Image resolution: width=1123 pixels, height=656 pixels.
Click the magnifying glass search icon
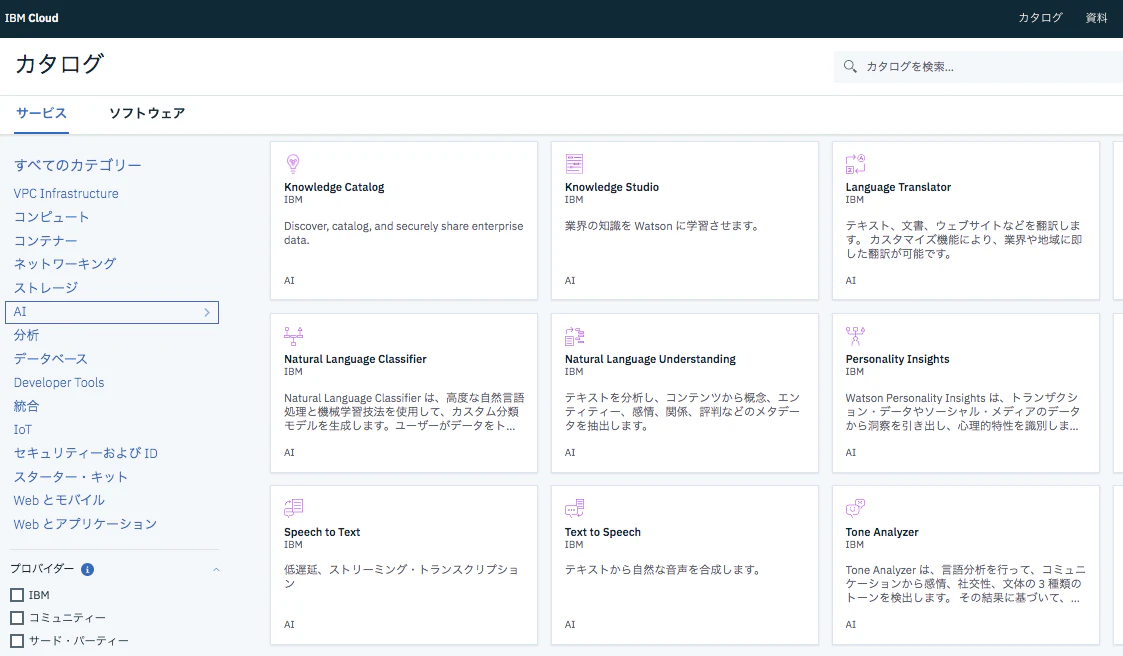click(x=850, y=67)
